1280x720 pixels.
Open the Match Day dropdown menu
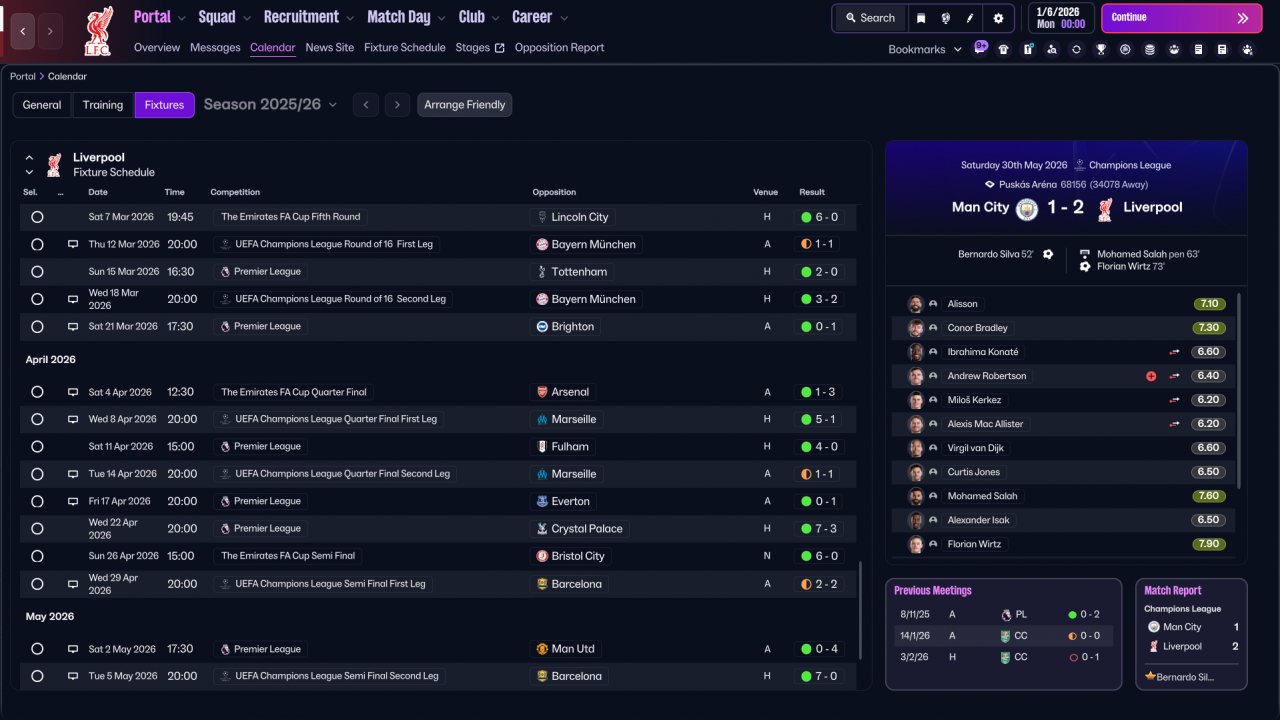tap(407, 17)
